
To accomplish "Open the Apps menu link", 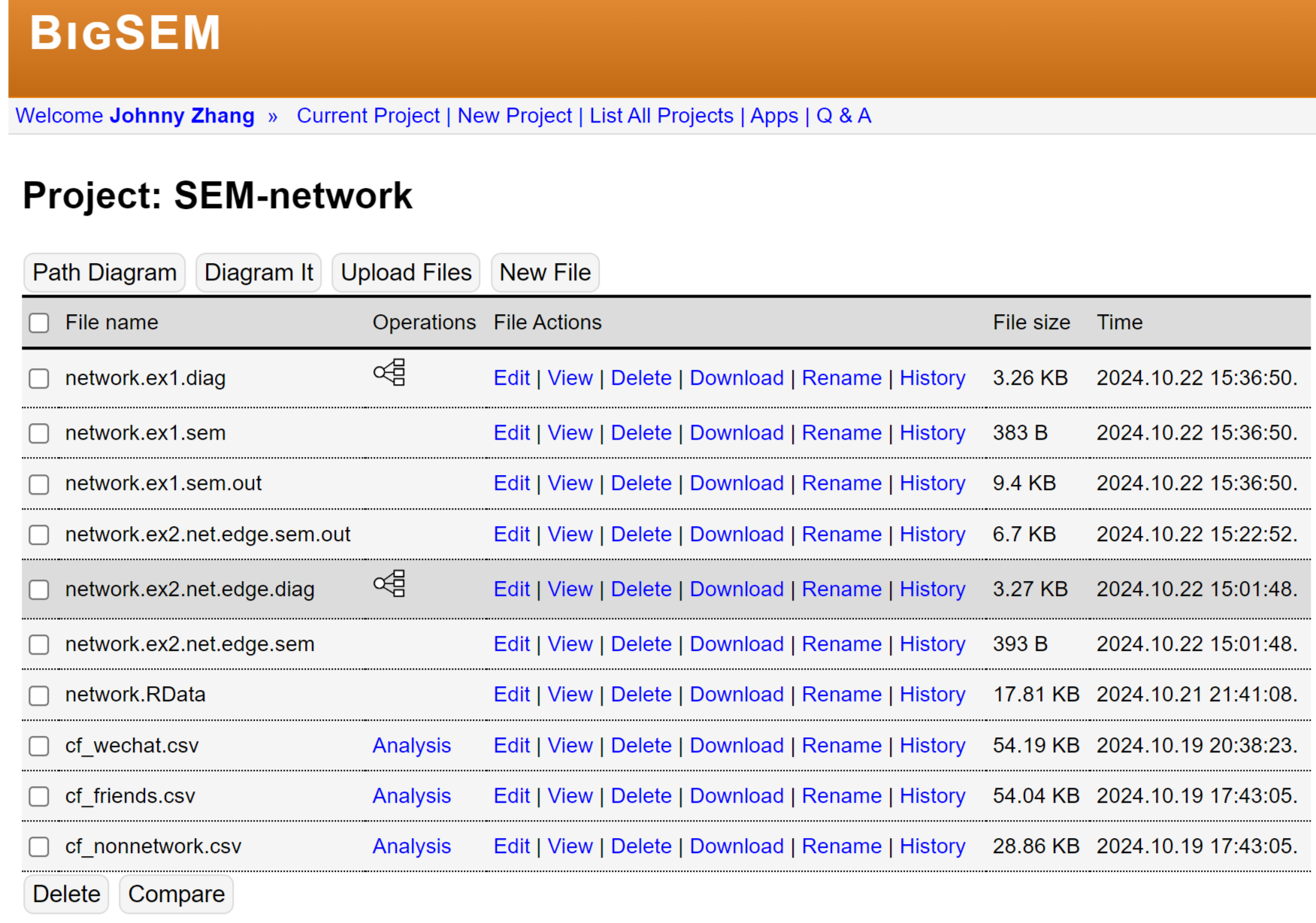I will pos(774,116).
